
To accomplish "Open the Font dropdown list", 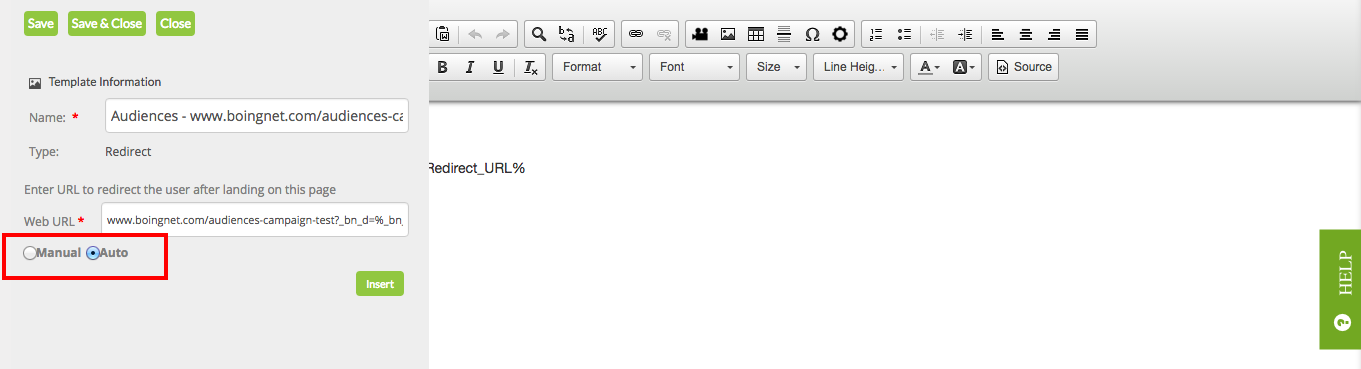I will click(694, 67).
